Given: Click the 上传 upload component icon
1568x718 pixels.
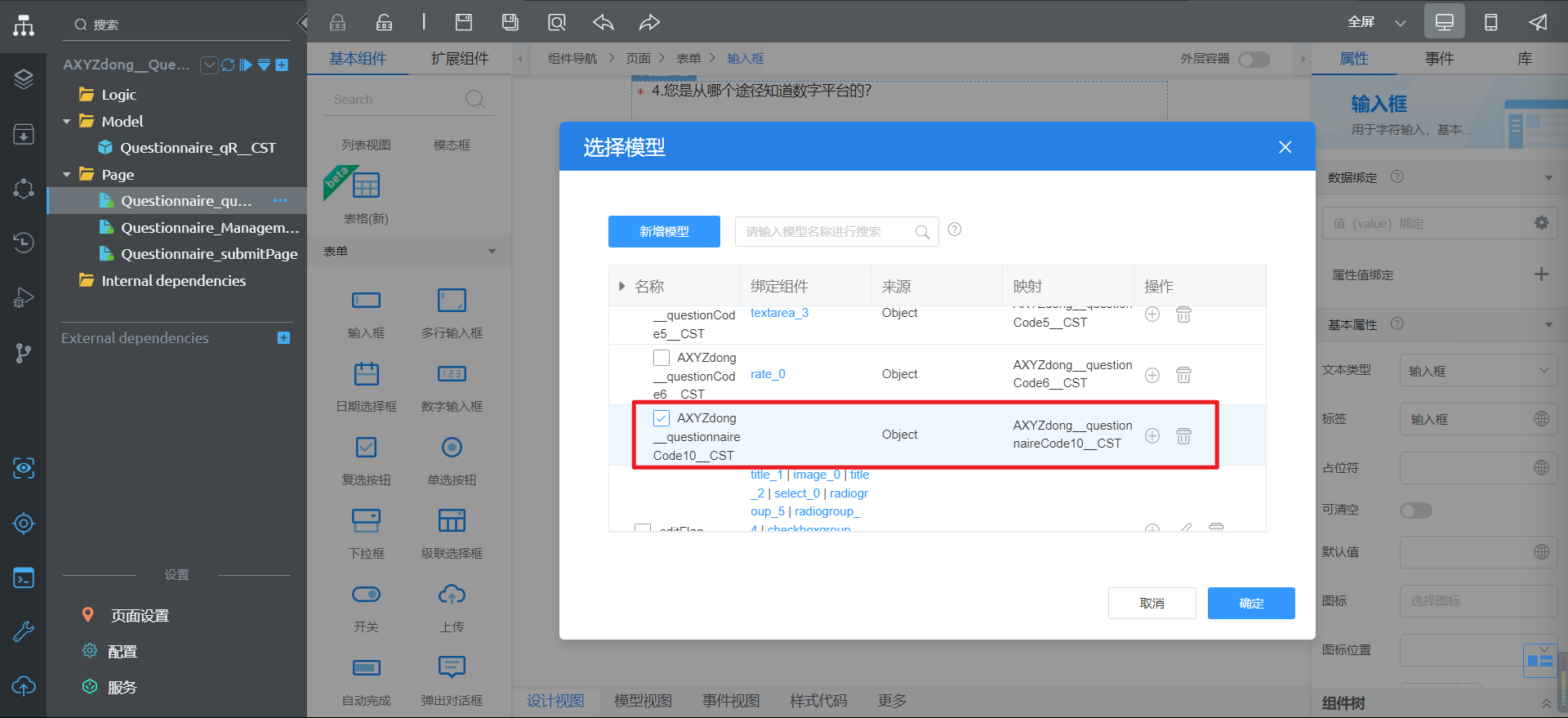Looking at the screenshot, I should click(452, 594).
